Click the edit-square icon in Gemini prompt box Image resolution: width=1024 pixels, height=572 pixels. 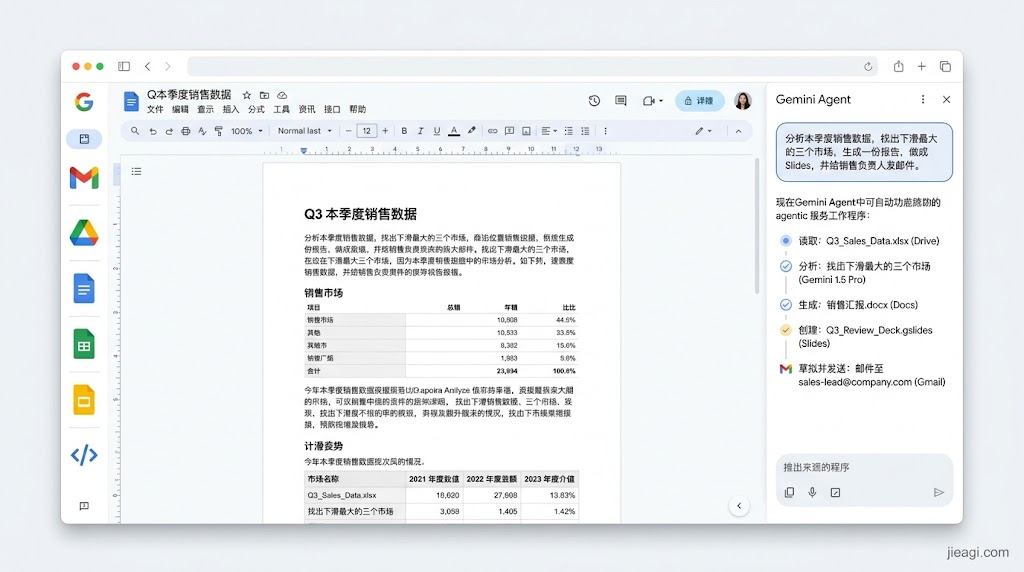click(x=835, y=492)
